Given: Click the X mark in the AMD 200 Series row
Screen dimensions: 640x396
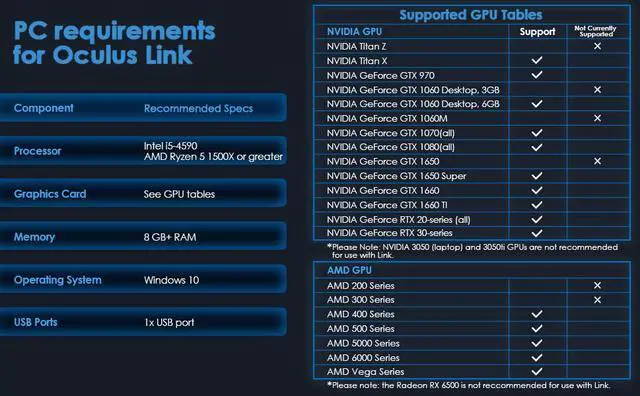Looking at the screenshot, I should 597,285.
